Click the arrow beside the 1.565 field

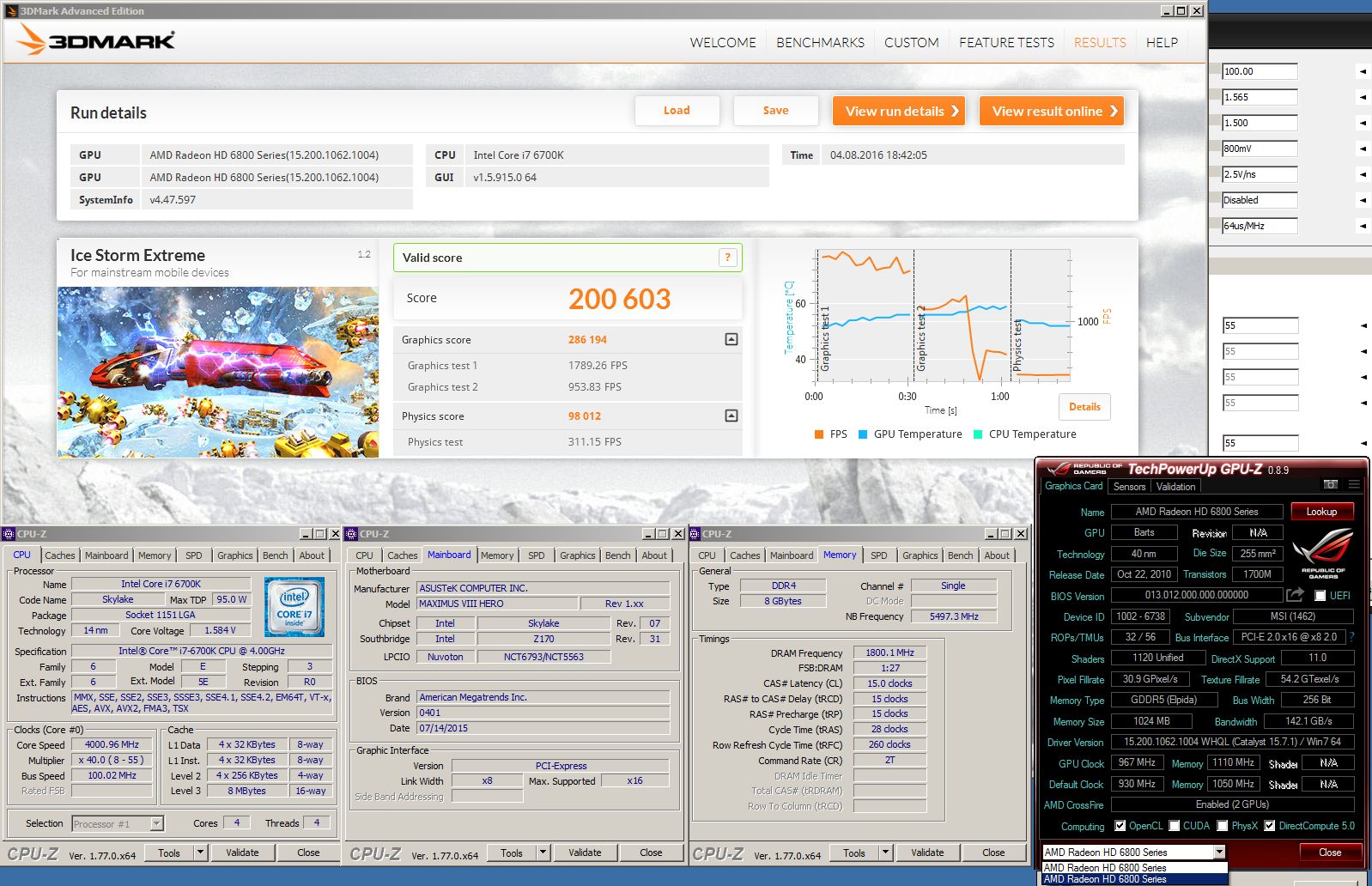tap(1363, 97)
